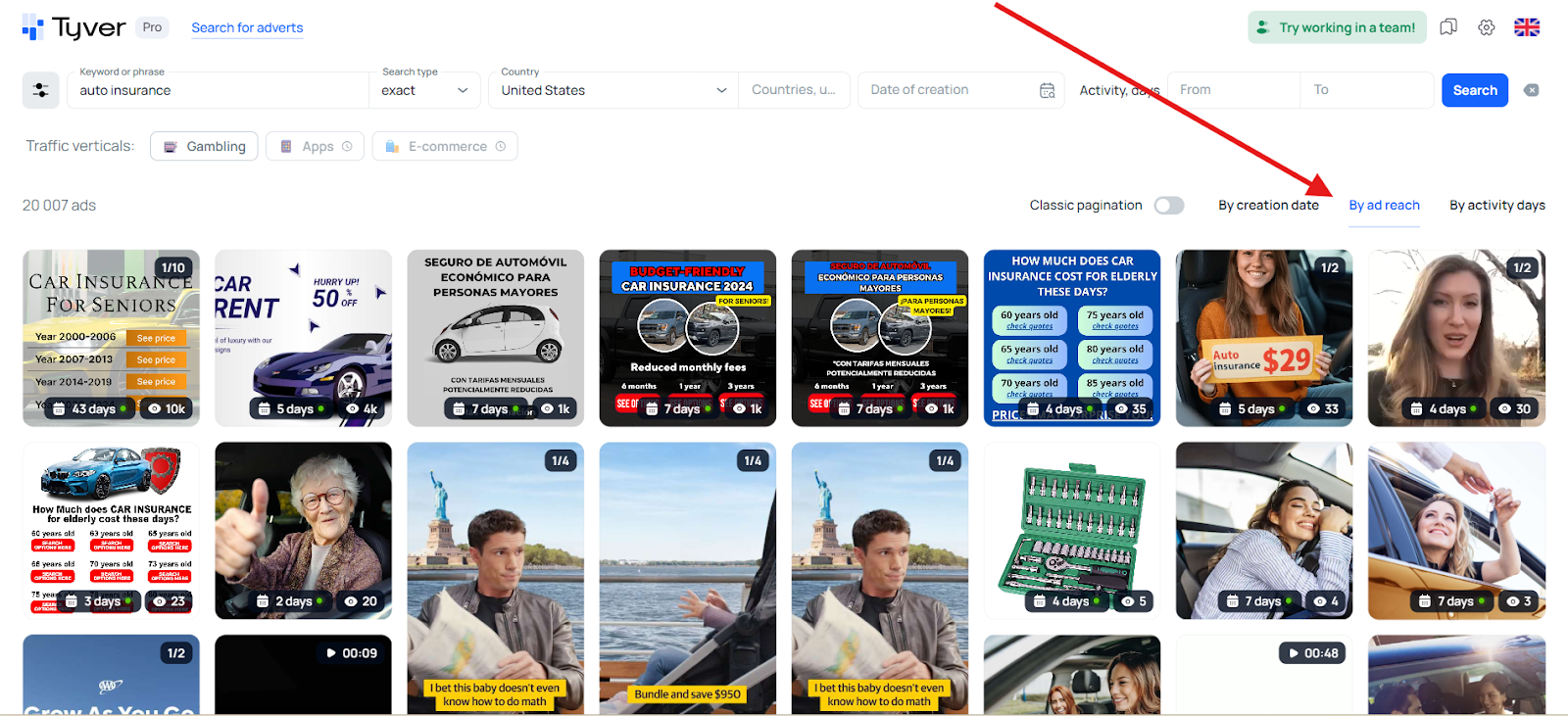
Task: Play the 00:48 video ad
Action: coord(1310,653)
